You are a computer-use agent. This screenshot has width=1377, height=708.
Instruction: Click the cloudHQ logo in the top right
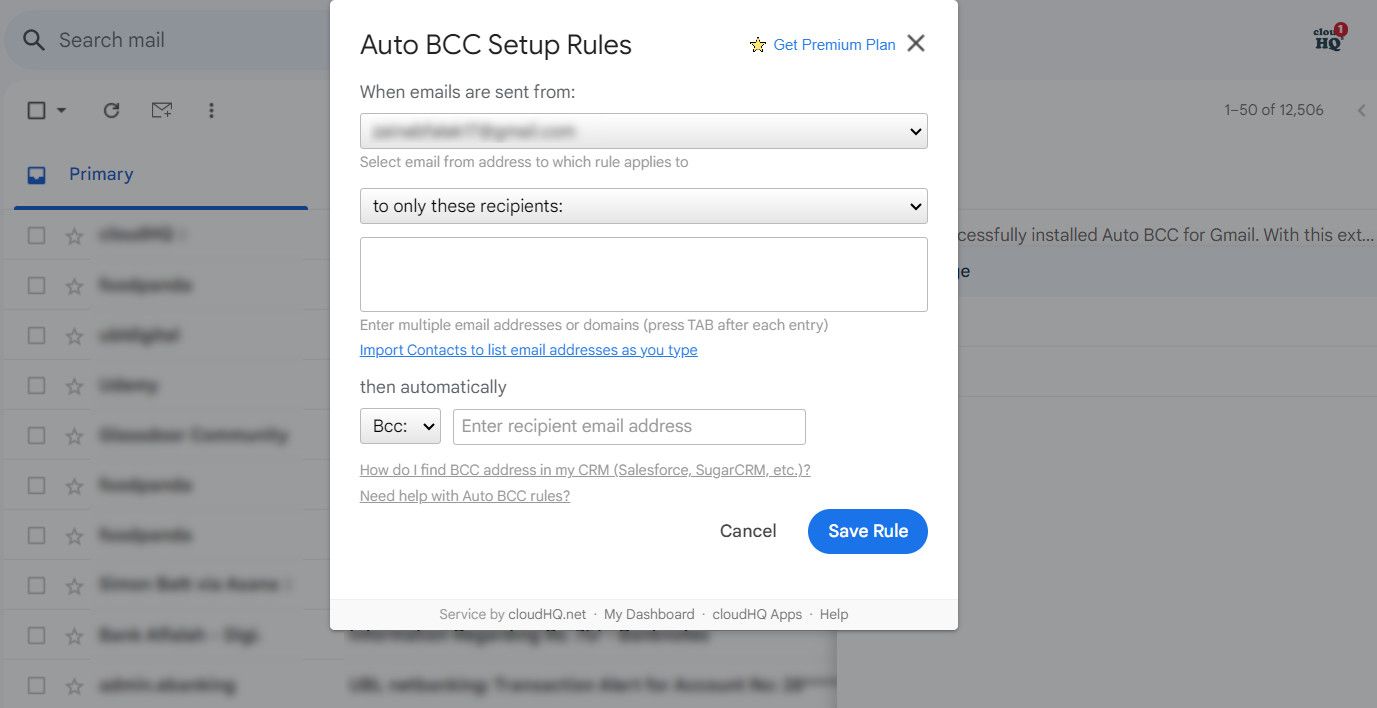click(1327, 36)
